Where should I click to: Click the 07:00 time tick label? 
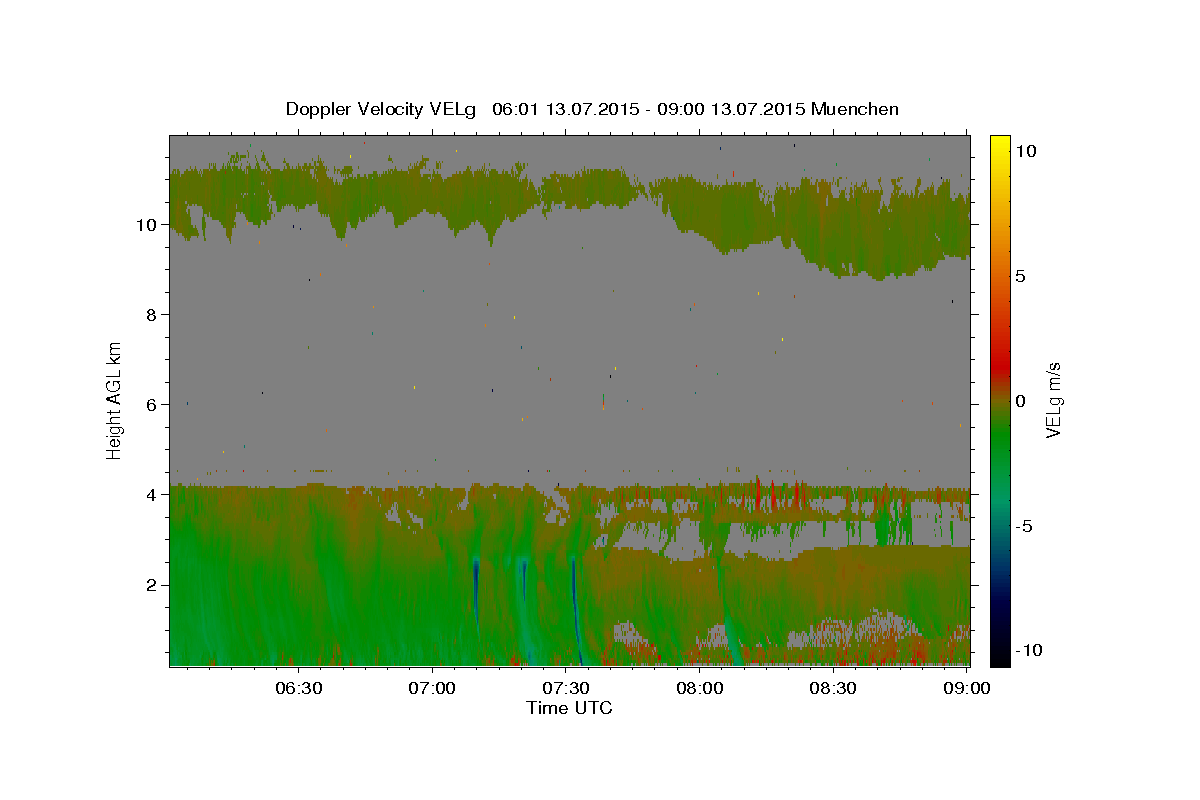pos(432,689)
